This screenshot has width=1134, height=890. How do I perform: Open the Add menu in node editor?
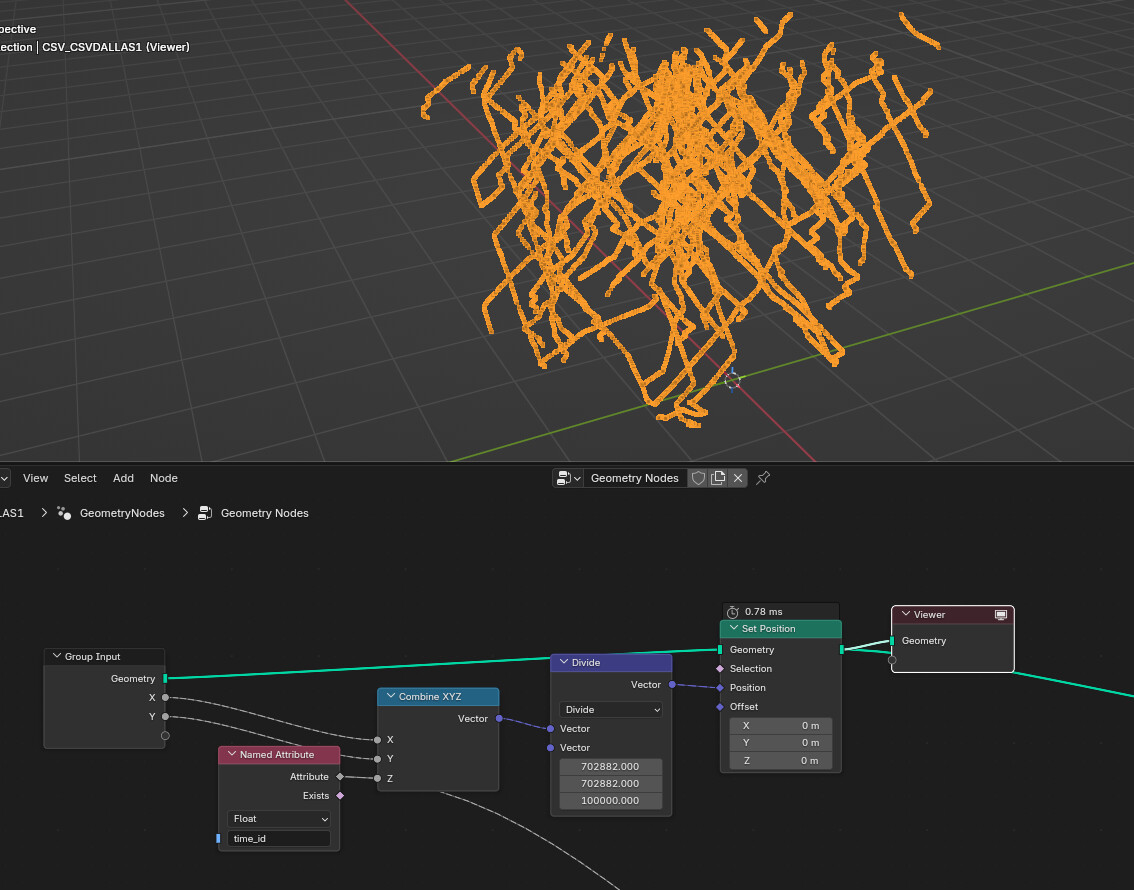pyautogui.click(x=123, y=478)
